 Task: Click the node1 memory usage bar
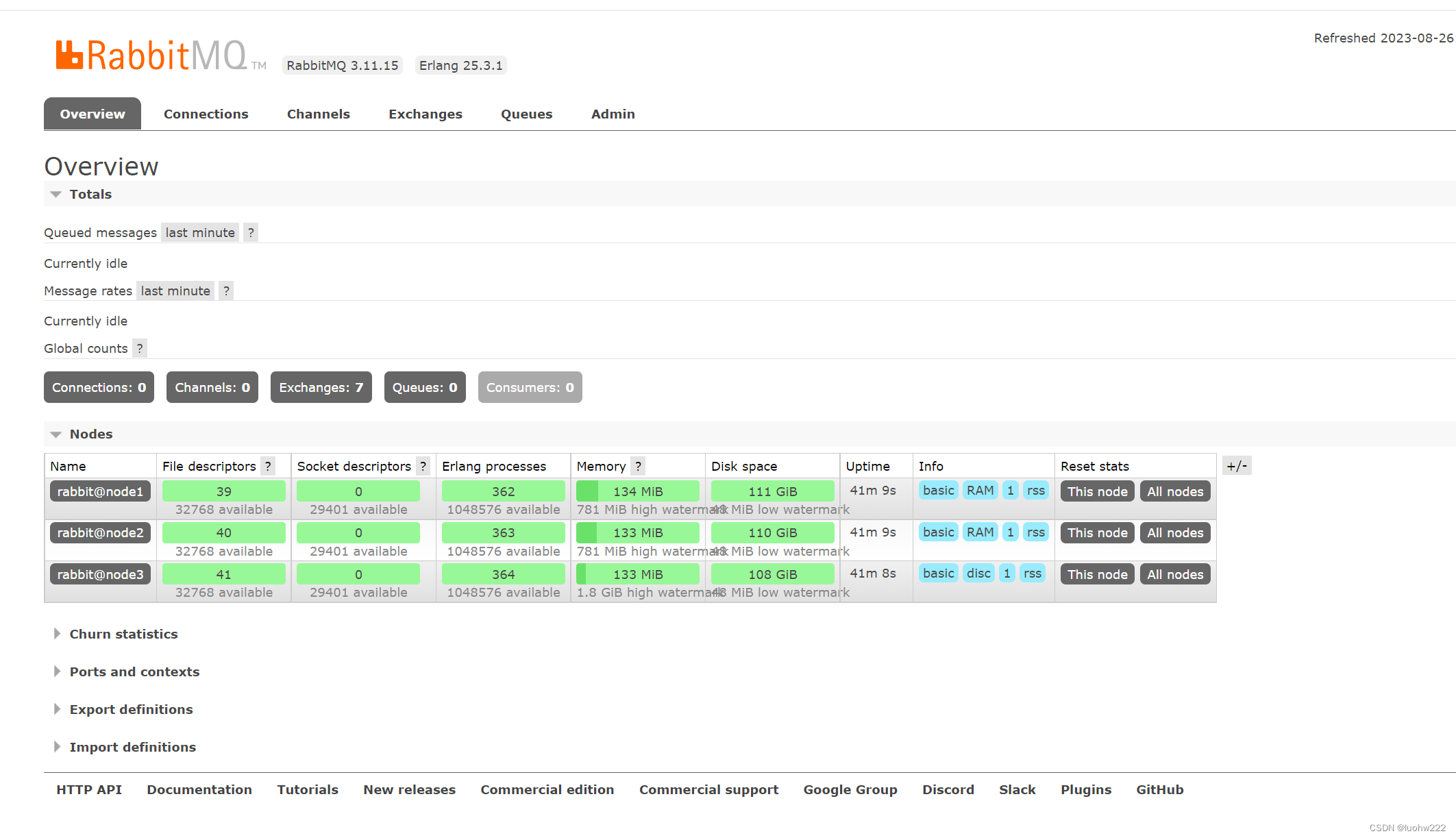click(x=637, y=491)
